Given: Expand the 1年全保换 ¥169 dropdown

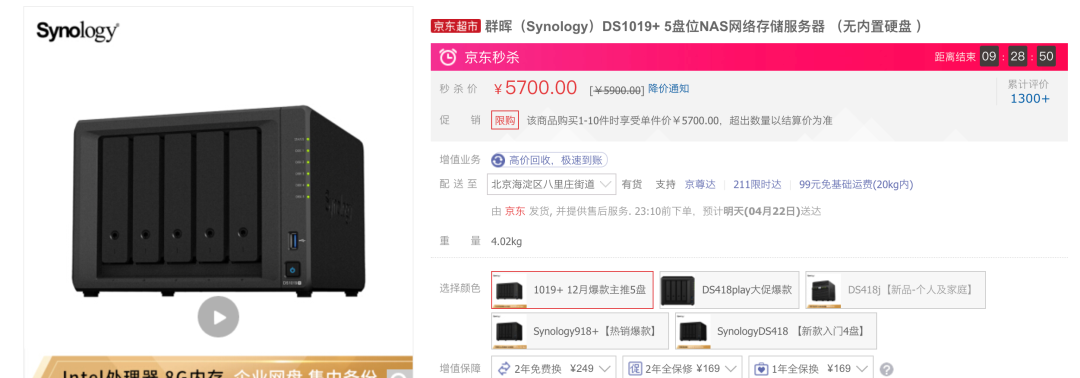Looking at the screenshot, I should click(x=811, y=368).
